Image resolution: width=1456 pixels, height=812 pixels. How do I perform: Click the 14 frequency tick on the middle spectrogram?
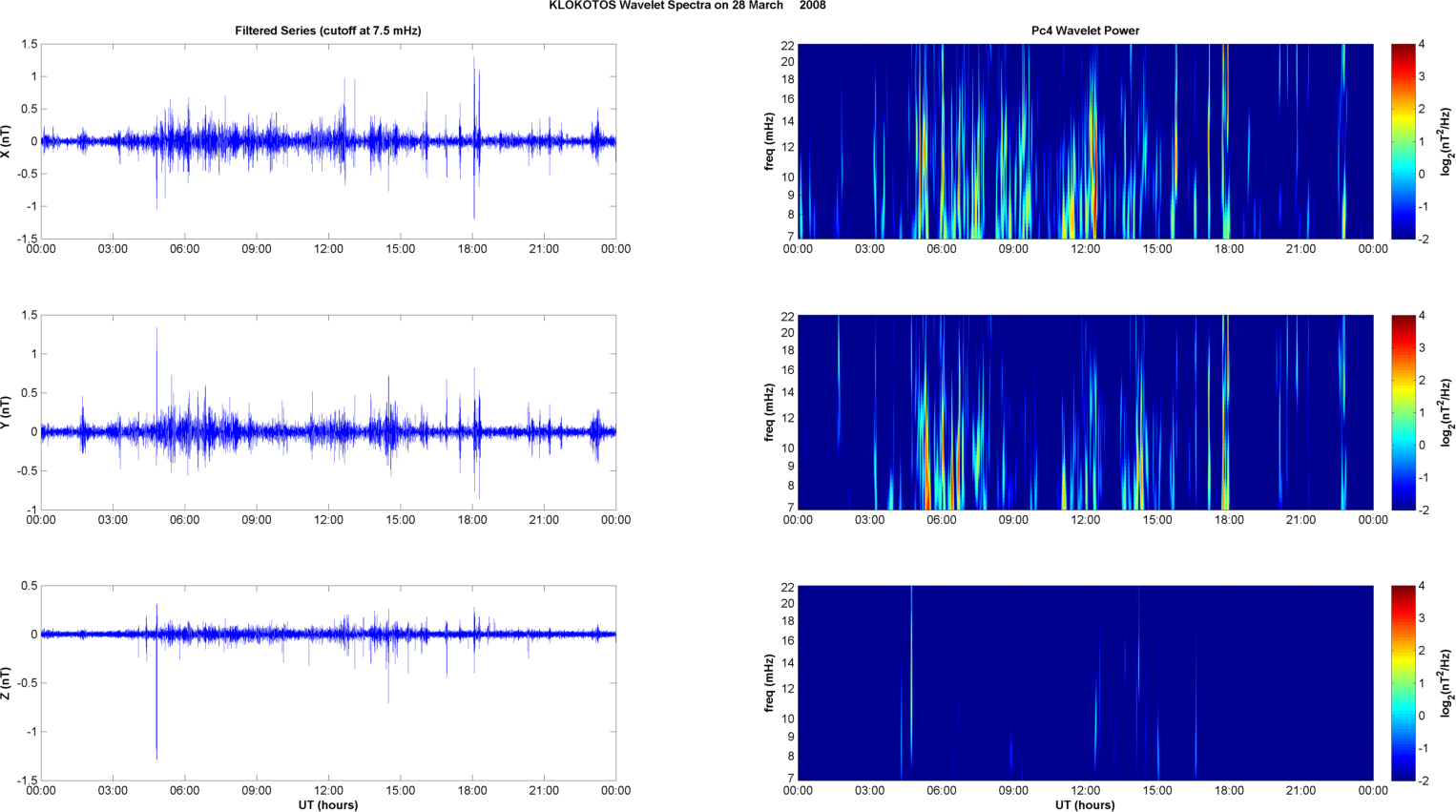[x=787, y=392]
